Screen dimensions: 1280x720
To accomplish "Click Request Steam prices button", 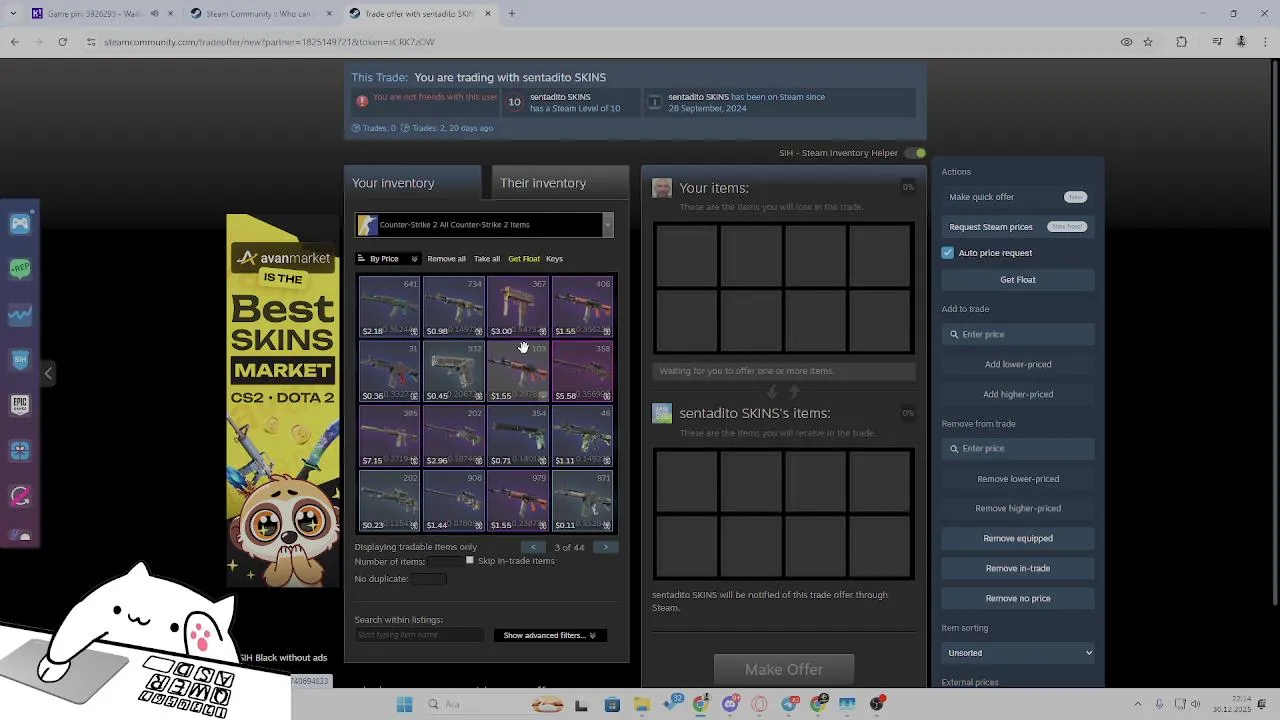I will (x=1018, y=227).
